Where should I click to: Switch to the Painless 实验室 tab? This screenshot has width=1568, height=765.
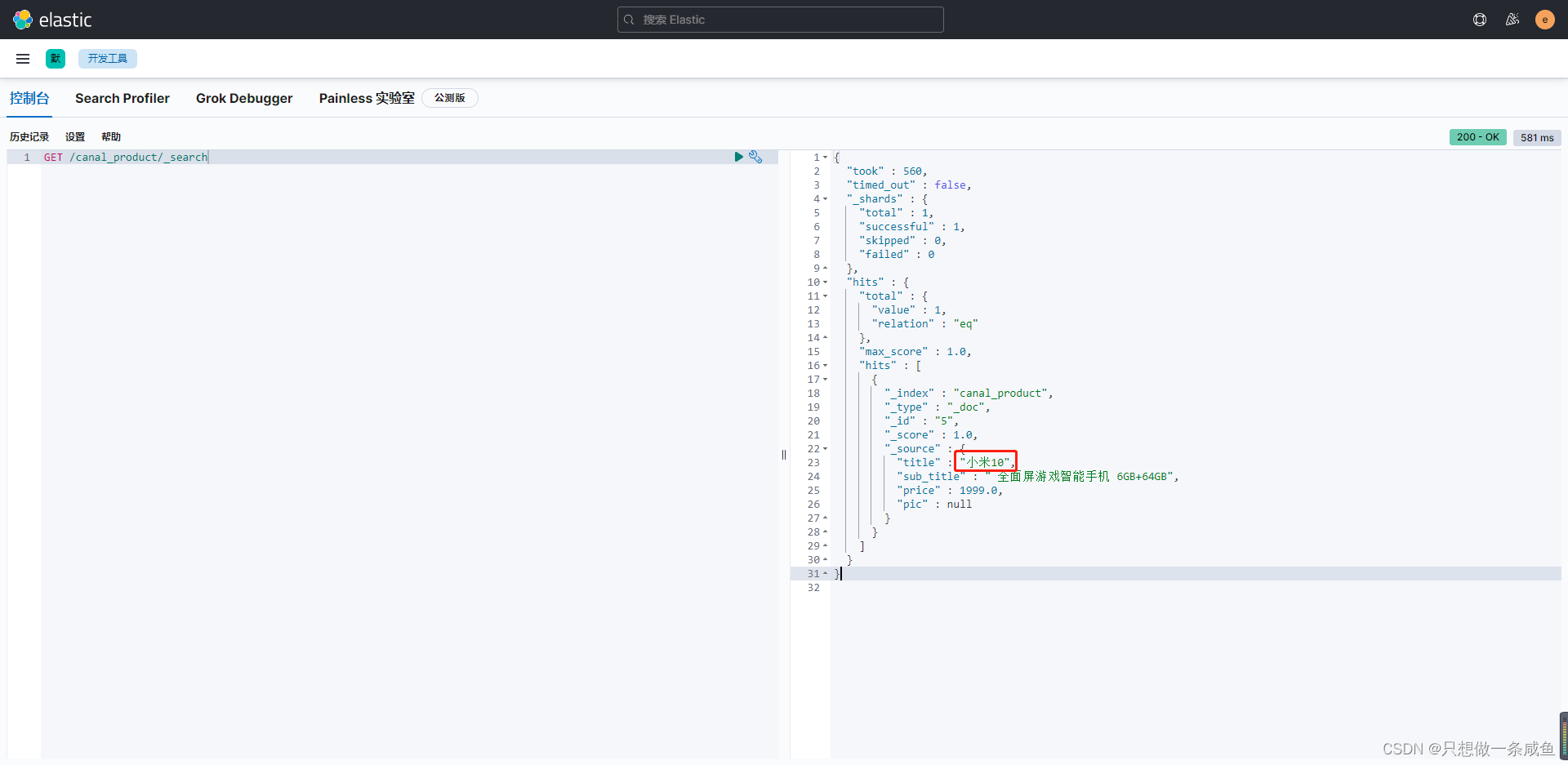point(367,98)
